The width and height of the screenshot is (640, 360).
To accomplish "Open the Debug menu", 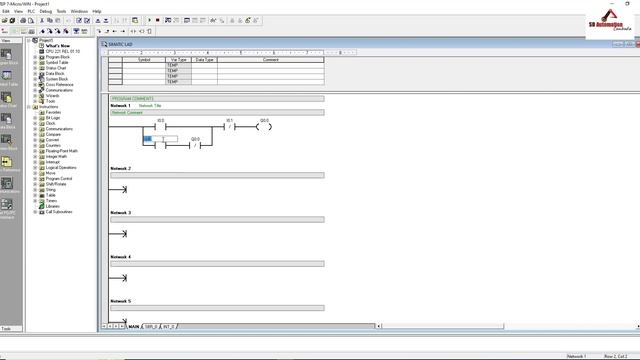I will [45, 11].
